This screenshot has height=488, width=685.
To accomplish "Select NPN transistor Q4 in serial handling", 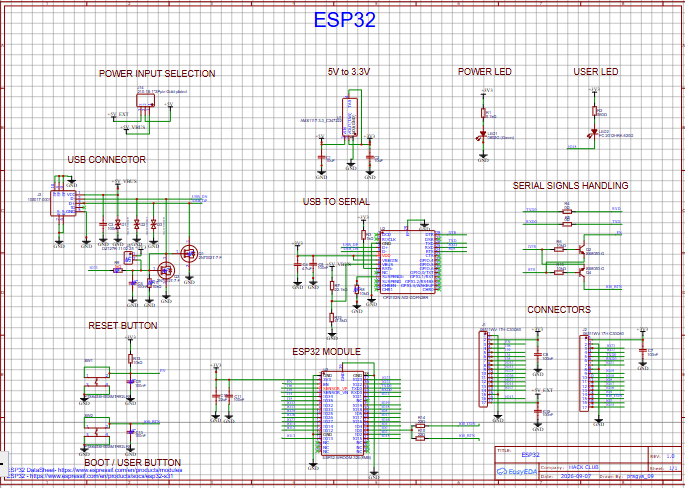I will pos(581,272).
